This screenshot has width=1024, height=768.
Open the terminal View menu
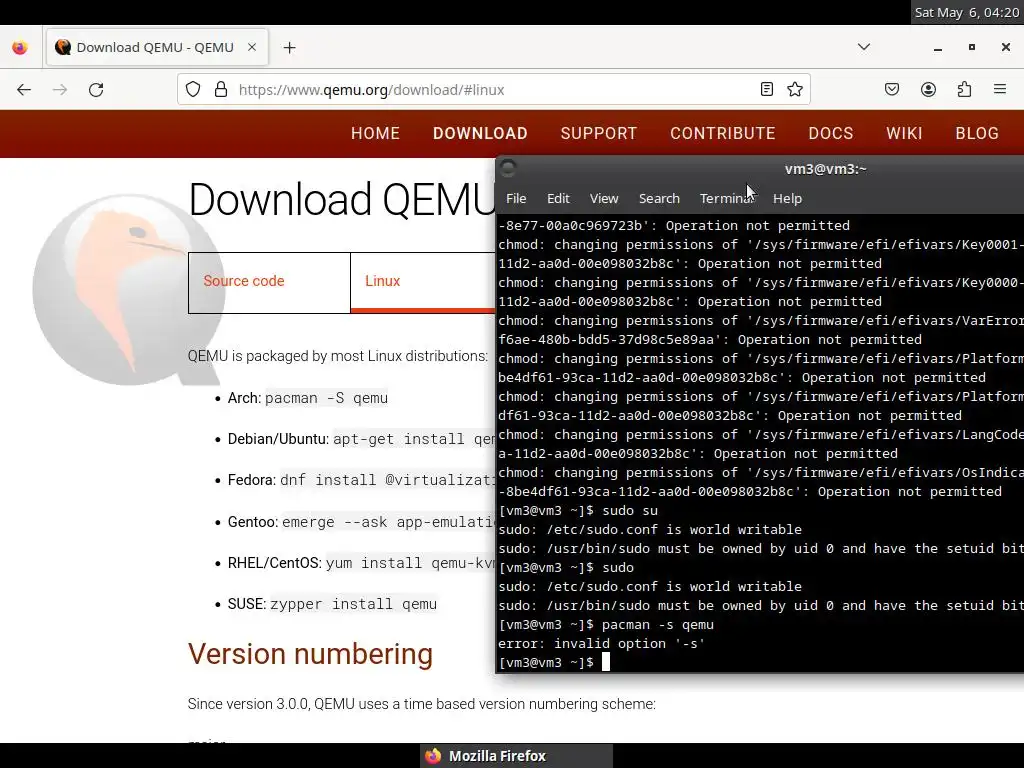coord(604,199)
